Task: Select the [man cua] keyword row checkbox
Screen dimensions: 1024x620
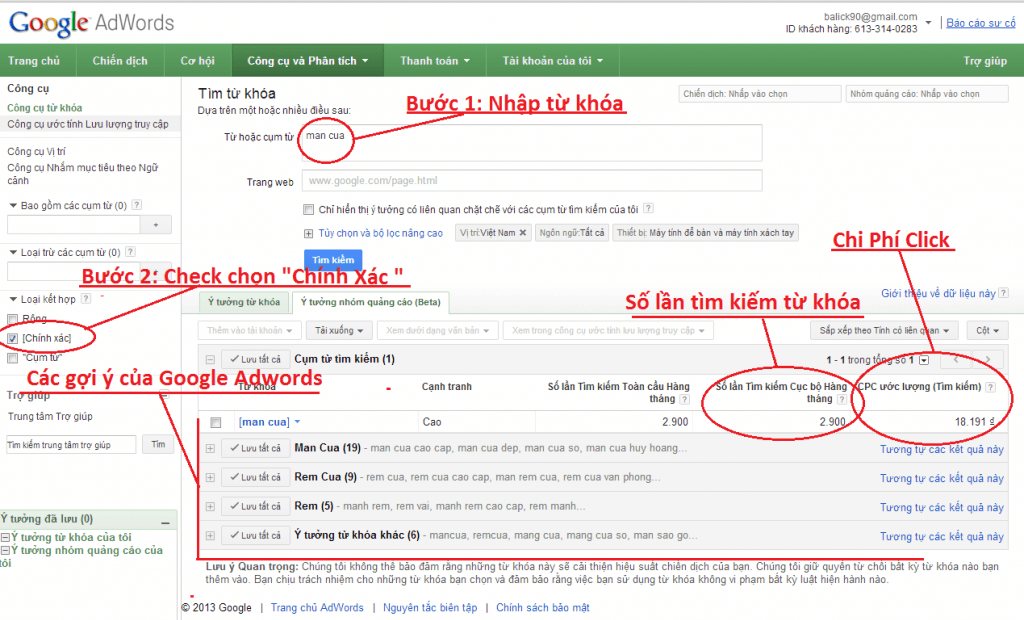Action: pyautogui.click(x=216, y=423)
